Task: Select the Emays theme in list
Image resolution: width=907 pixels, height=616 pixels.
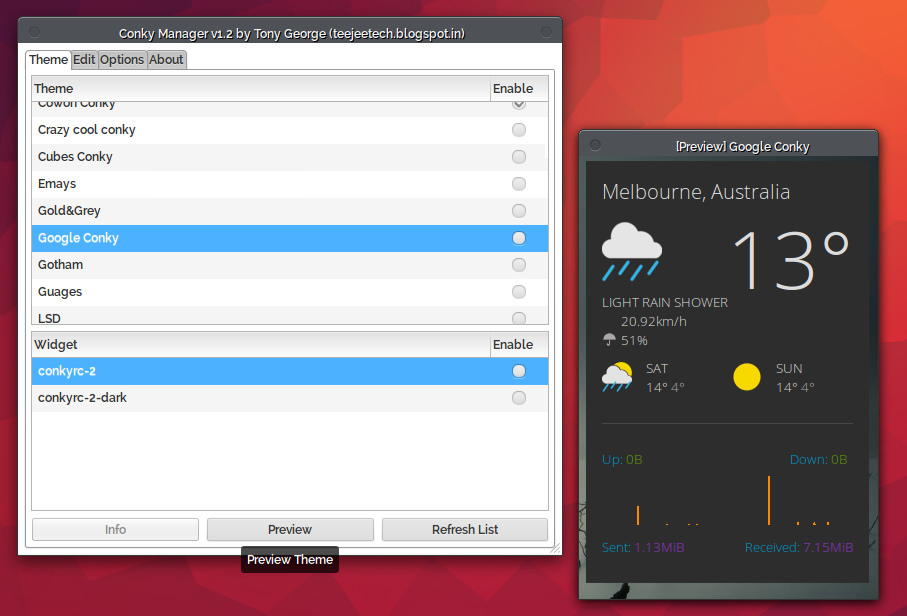Action: (x=57, y=184)
